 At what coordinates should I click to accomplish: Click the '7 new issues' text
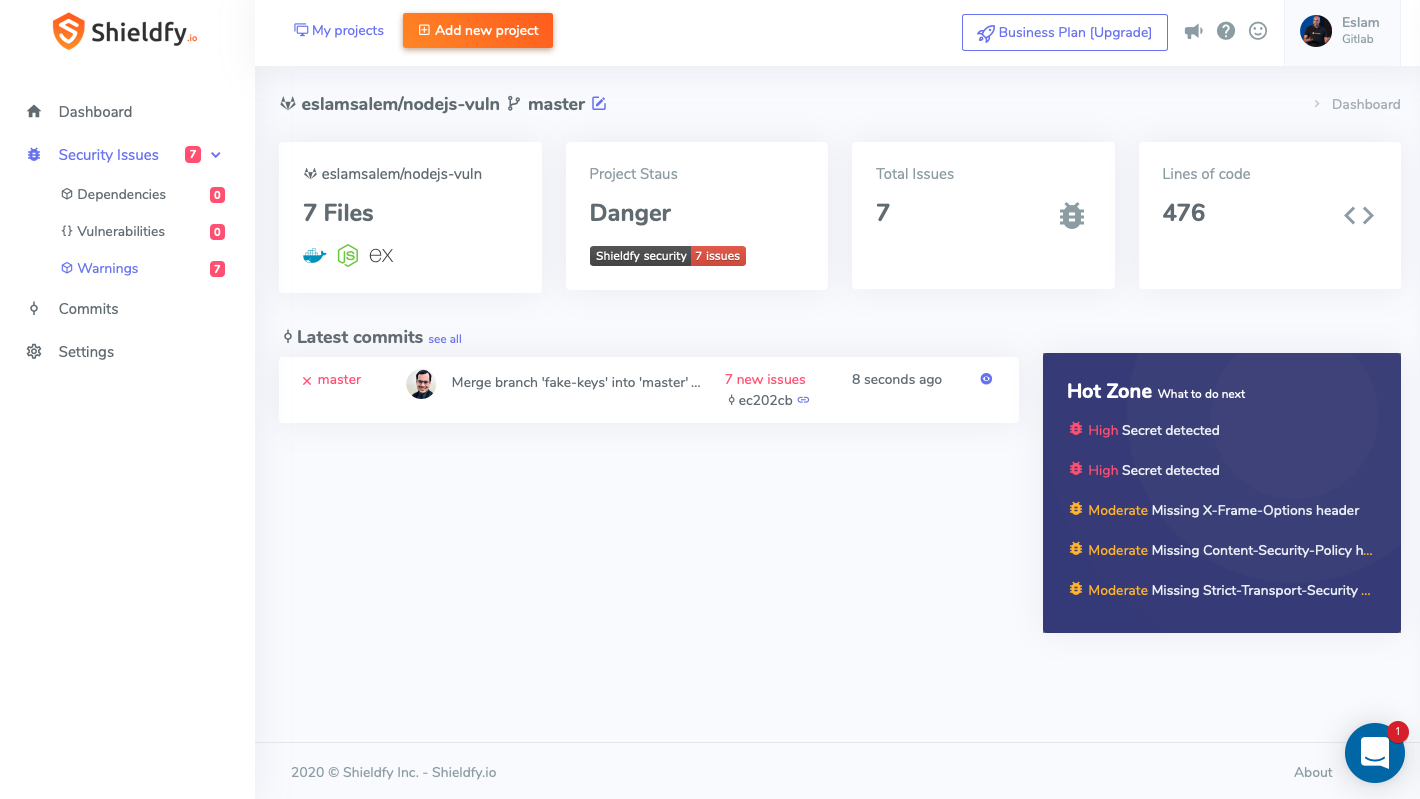765,380
